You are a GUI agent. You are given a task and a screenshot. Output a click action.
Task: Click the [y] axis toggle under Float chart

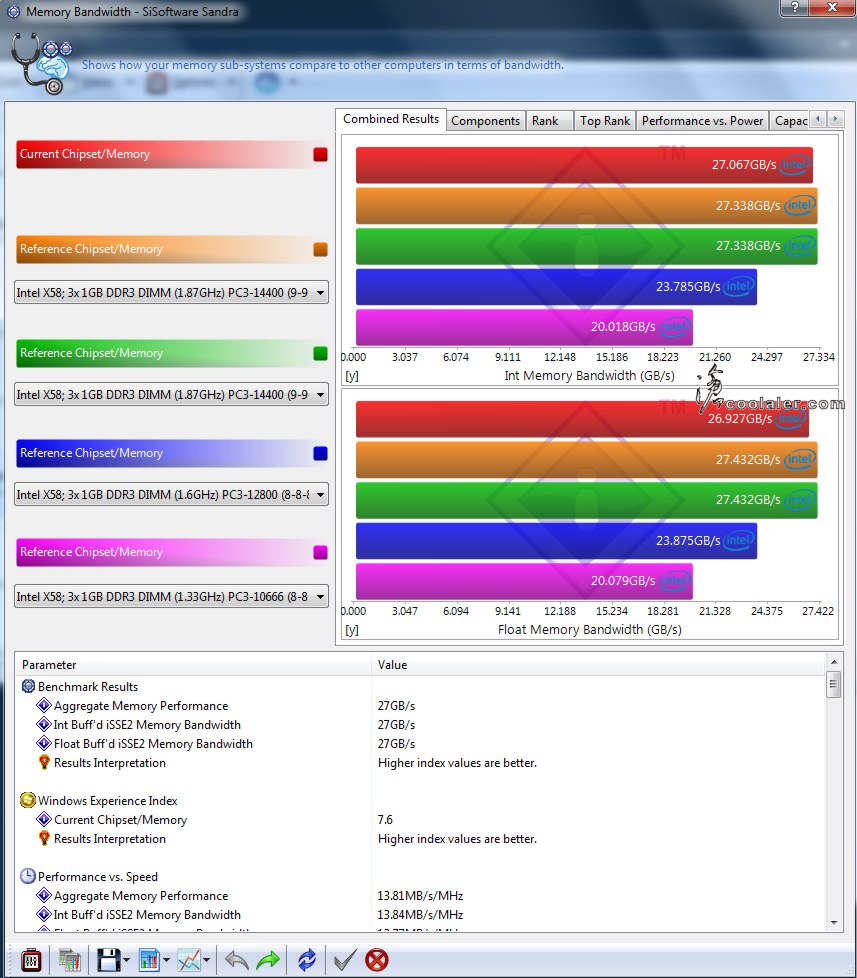pyautogui.click(x=352, y=630)
